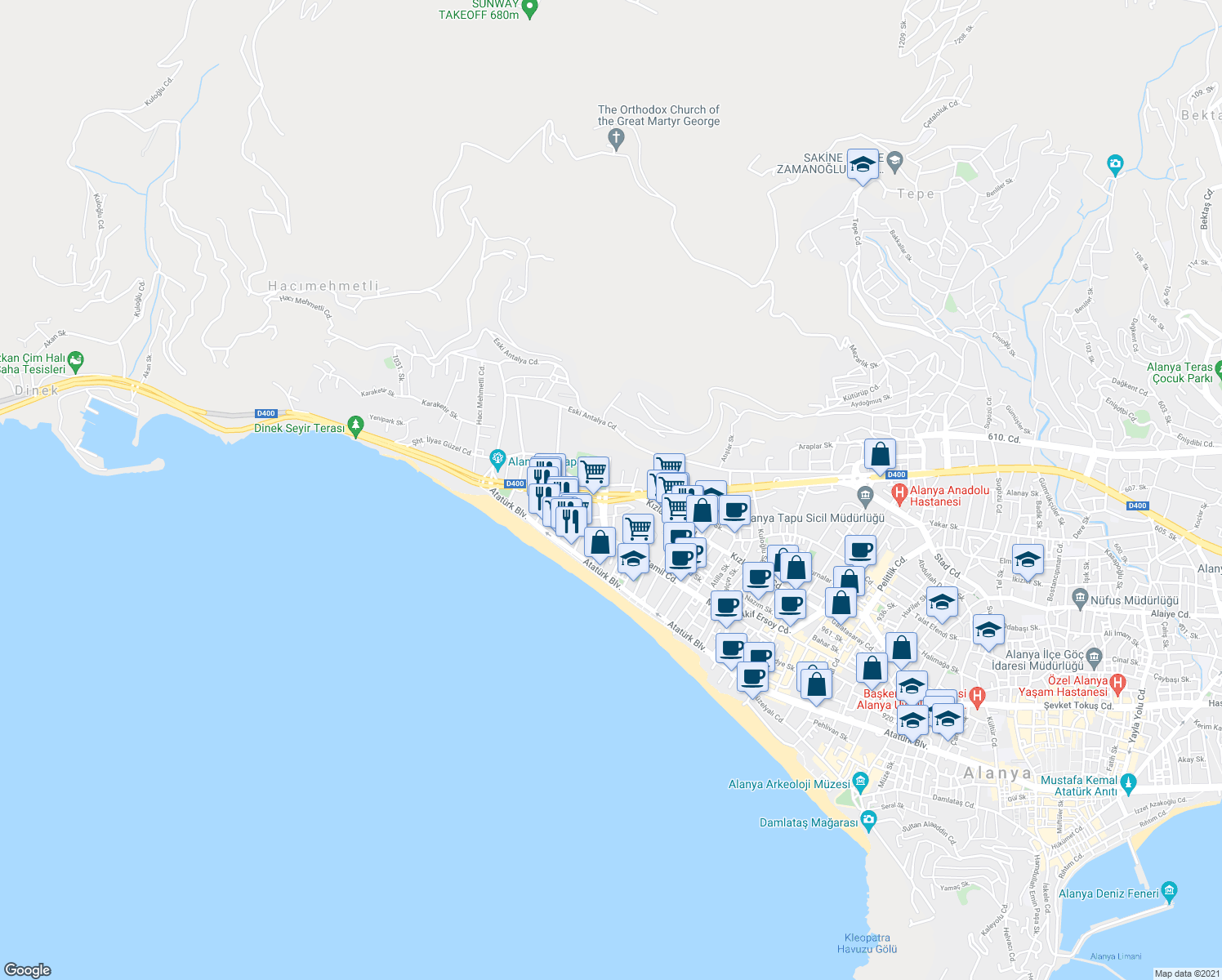
Task: Click the large 'Alanya' city label
Action: (997, 773)
